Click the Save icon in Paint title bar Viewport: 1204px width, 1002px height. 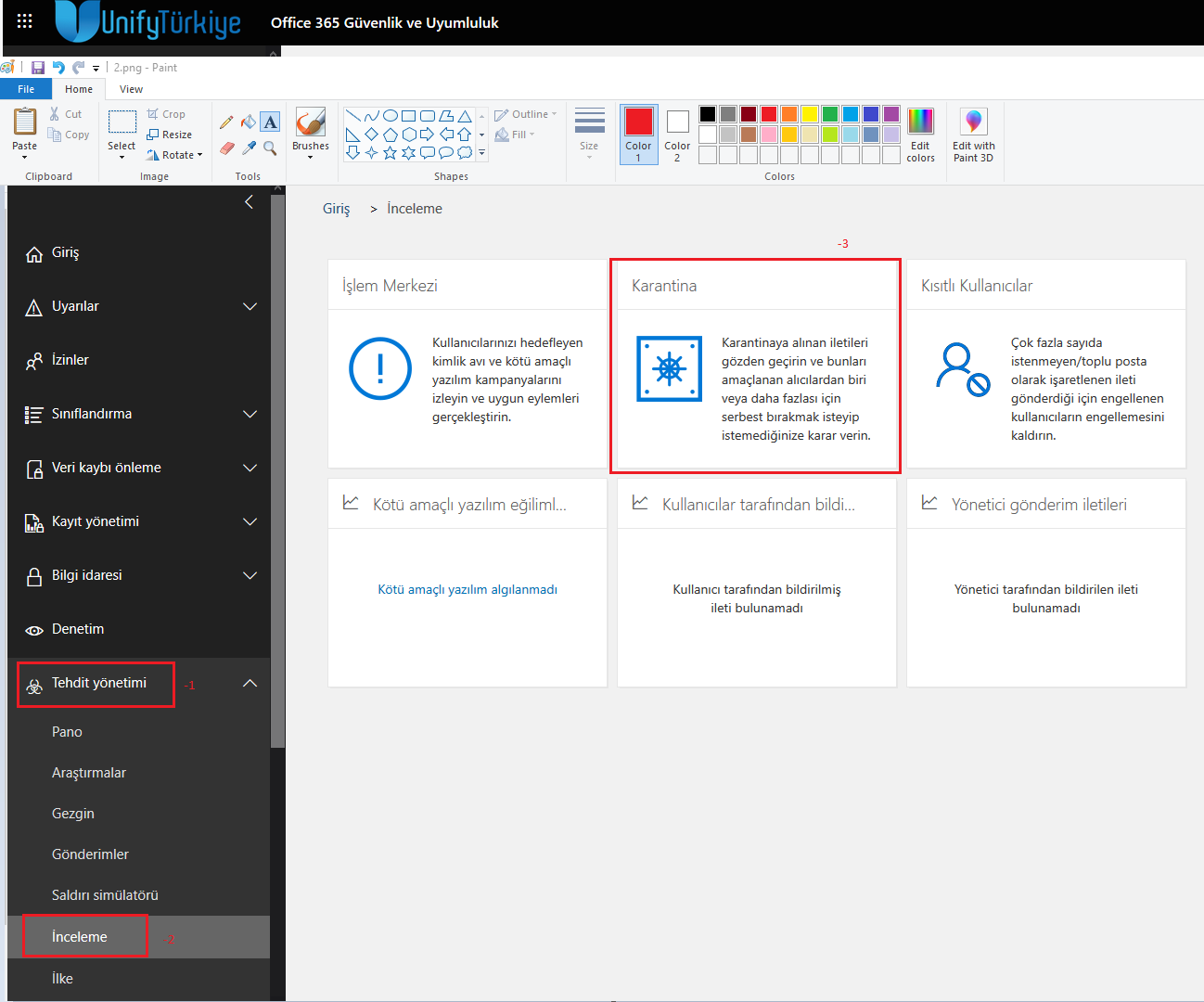coord(38,68)
